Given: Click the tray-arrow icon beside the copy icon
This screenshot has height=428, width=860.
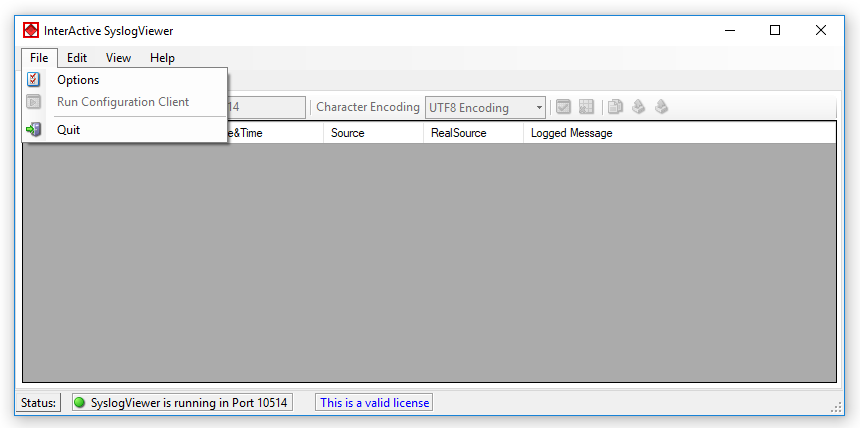Looking at the screenshot, I should point(638,107).
